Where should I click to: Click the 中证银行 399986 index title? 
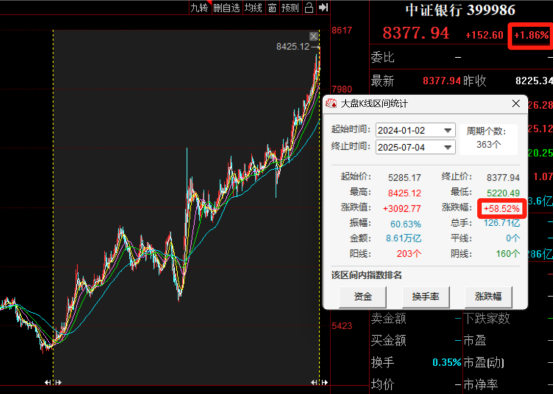(x=460, y=10)
